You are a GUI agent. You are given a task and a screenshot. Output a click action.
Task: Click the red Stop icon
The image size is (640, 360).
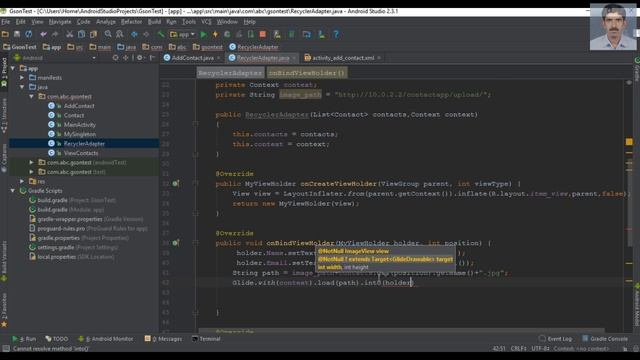tap(263, 34)
